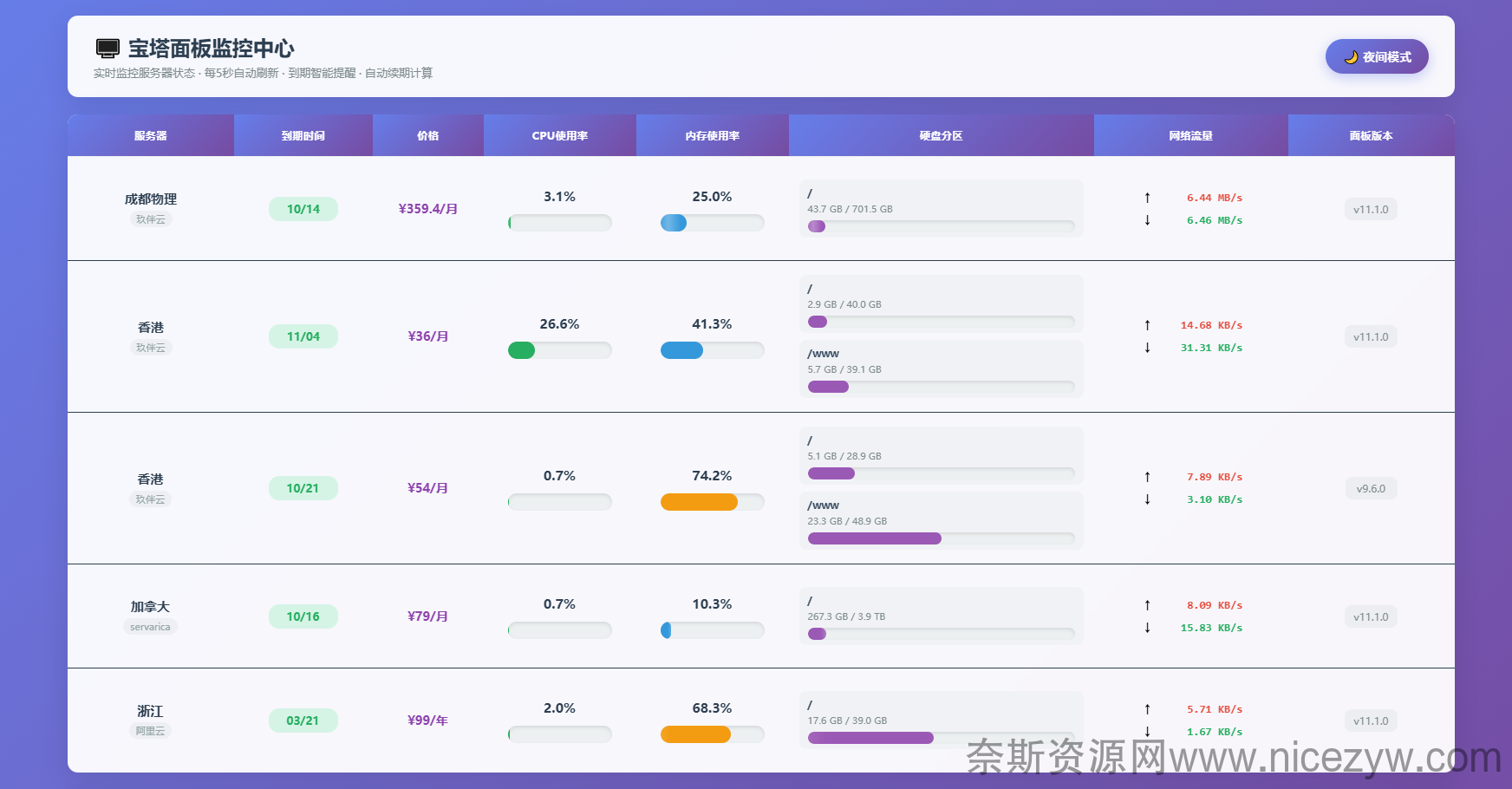
Task: Click the download arrow in the v9.6.0 row
Action: 1147,499
